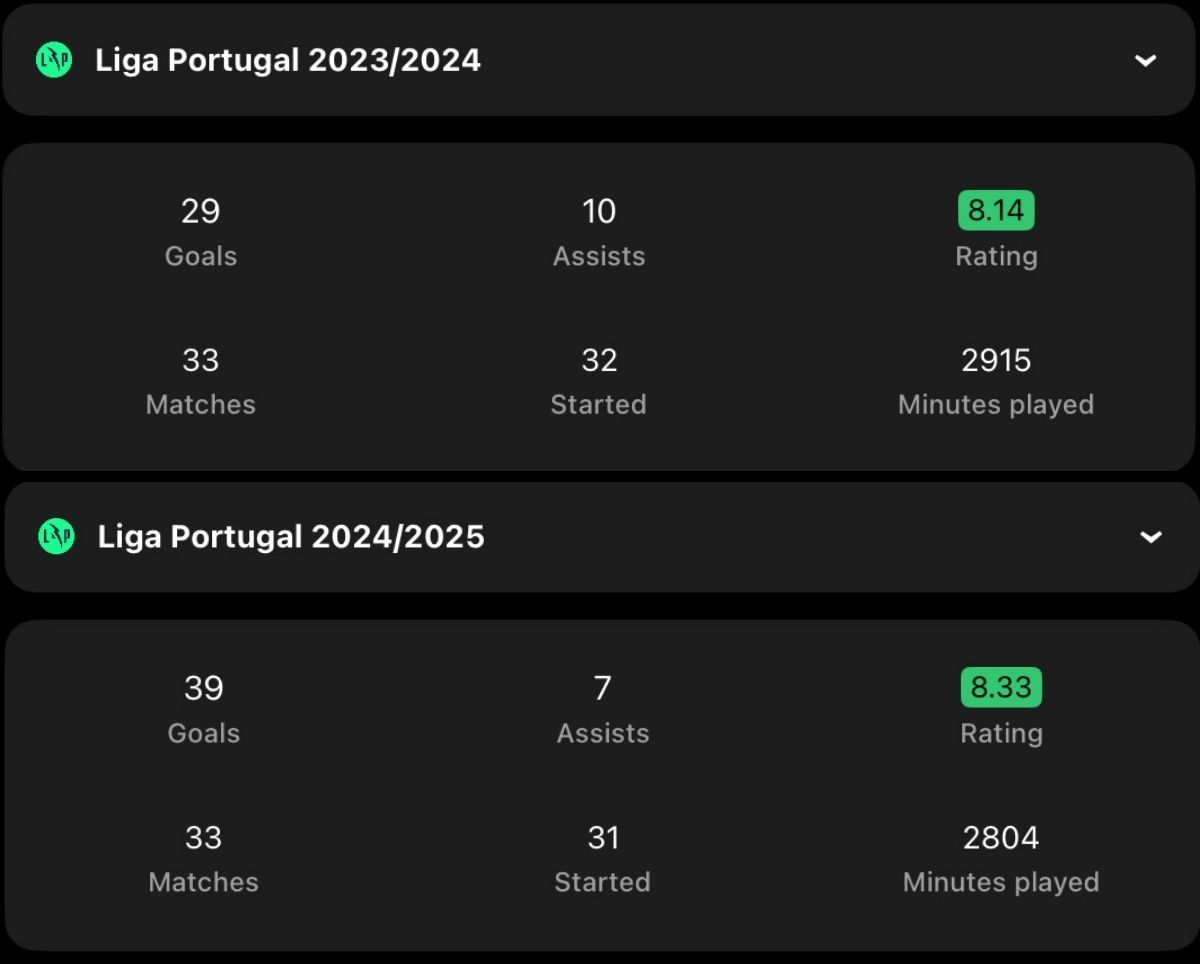Tap the 10 Assists stat
Screen dimensions: 1200x964
pos(599,232)
